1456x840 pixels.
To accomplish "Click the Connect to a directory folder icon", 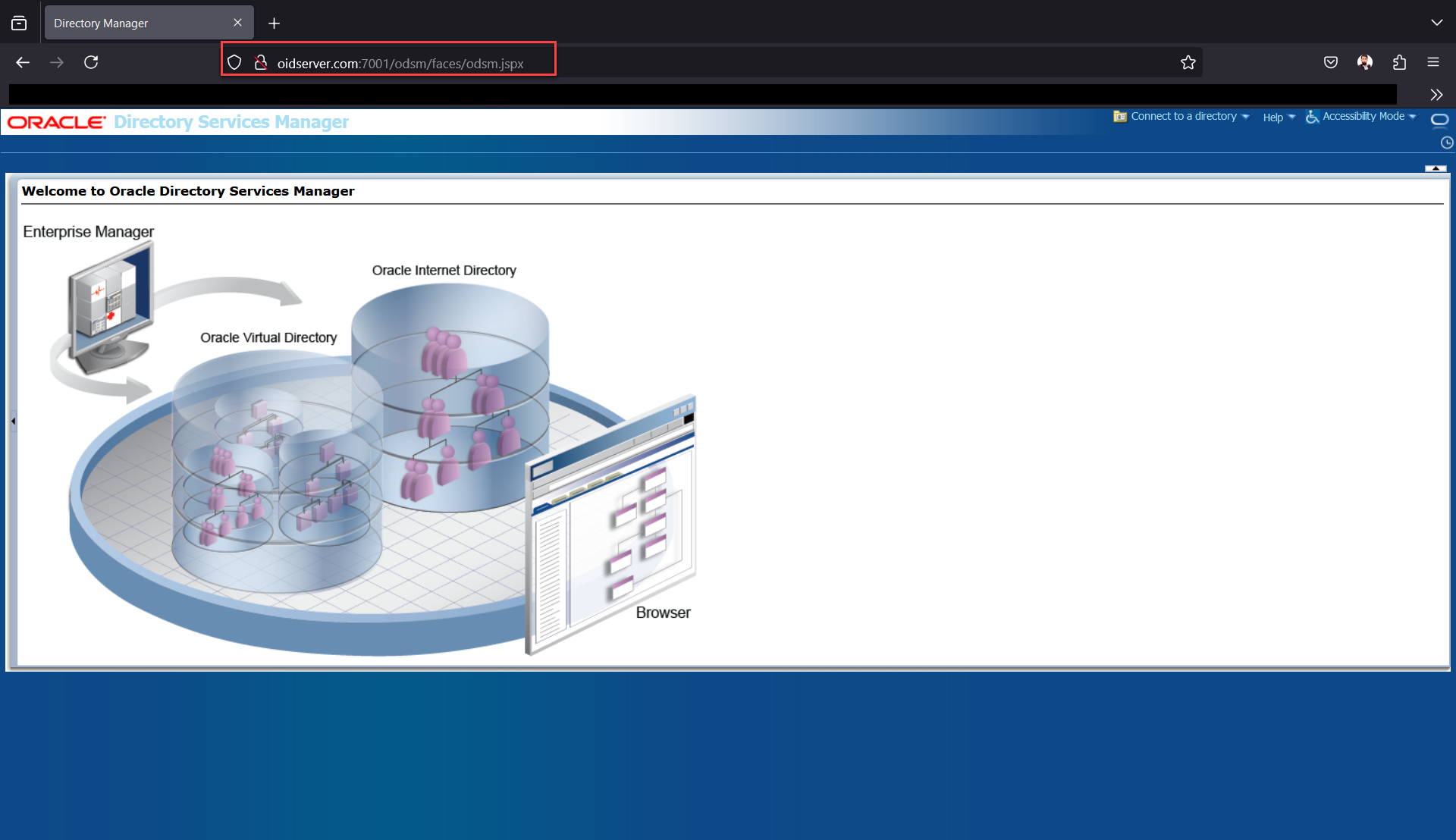I will (1119, 116).
